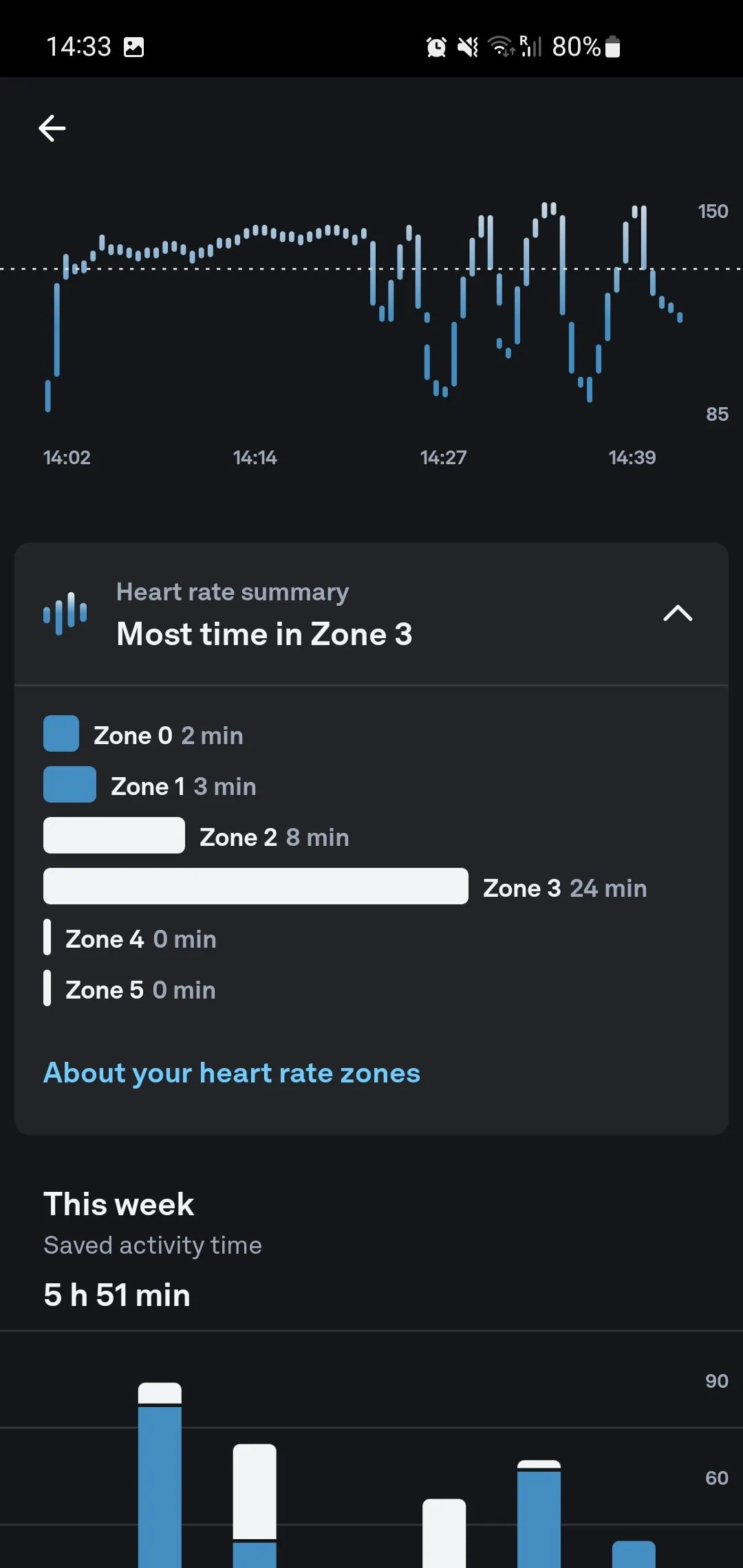743x1568 pixels.
Task: Tap the heart rate summary waveform icon
Action: pos(65,613)
